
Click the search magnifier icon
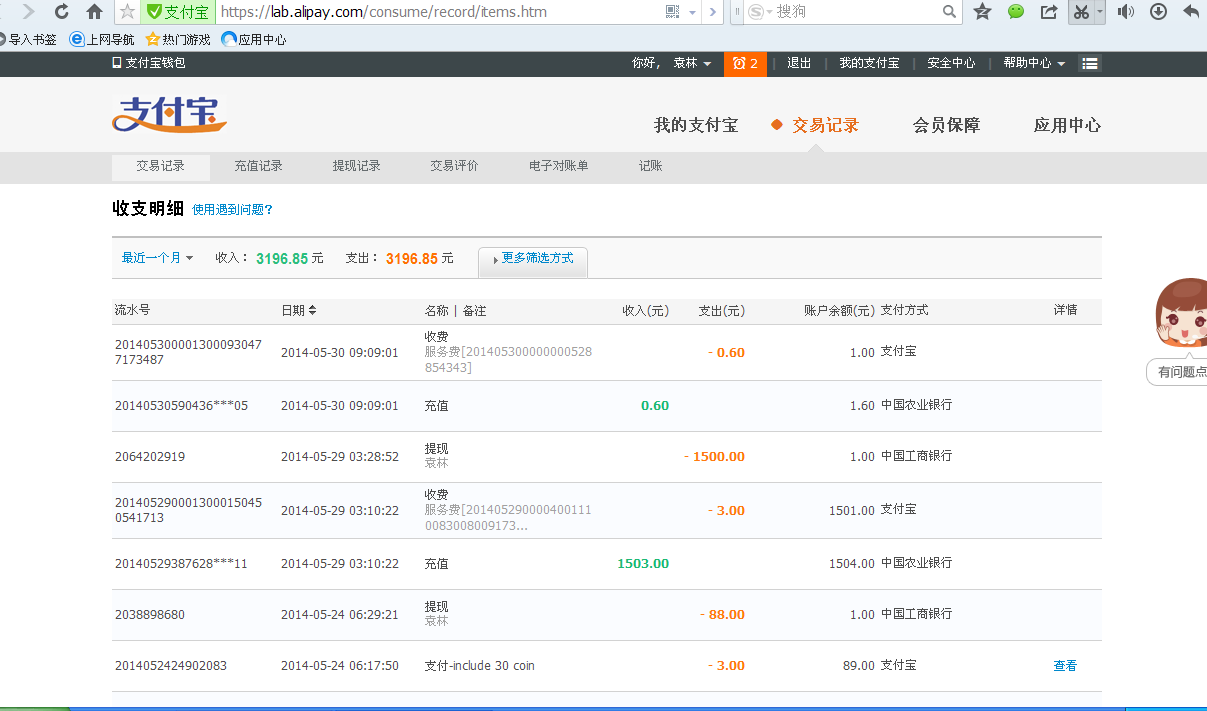coord(949,12)
